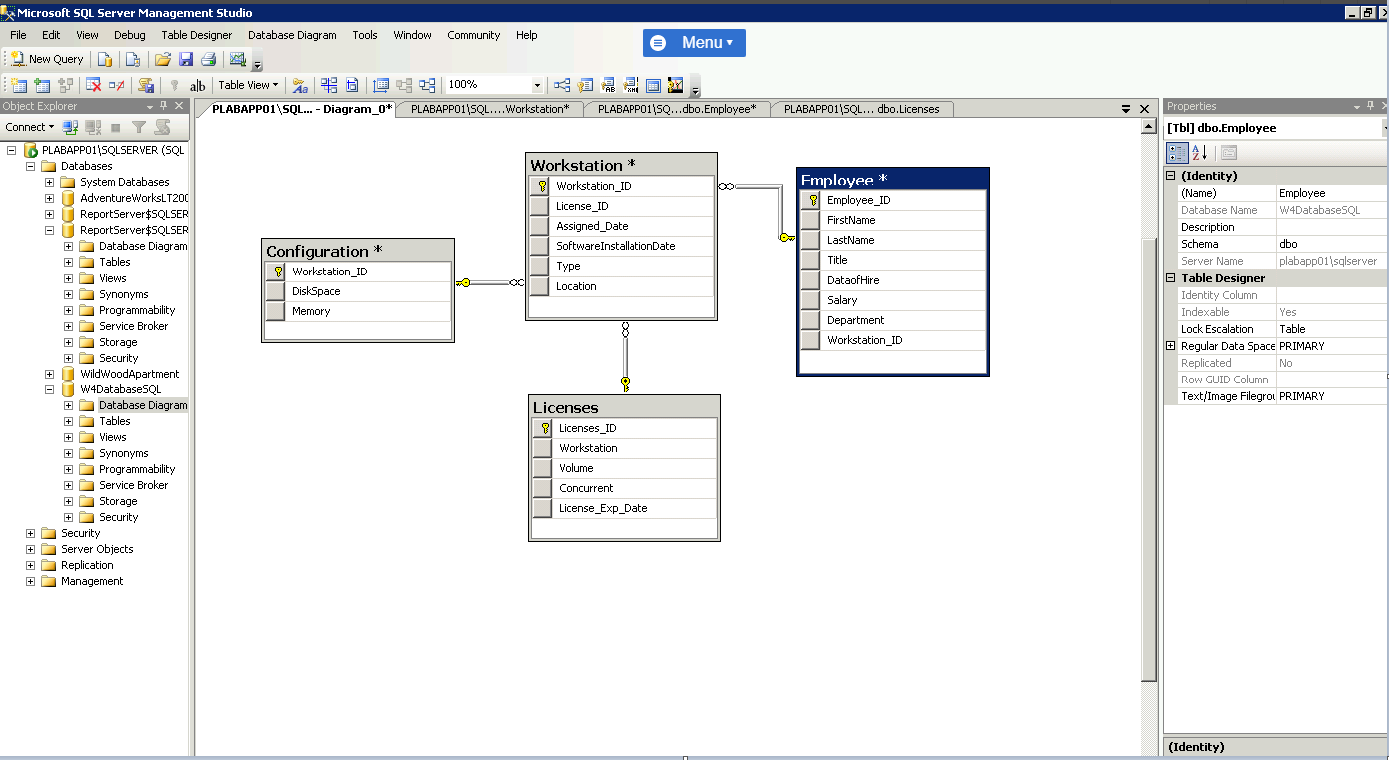This screenshot has height=760, width=1389.
Task: Select the DiskSpace column in Configuration table
Action: point(358,291)
